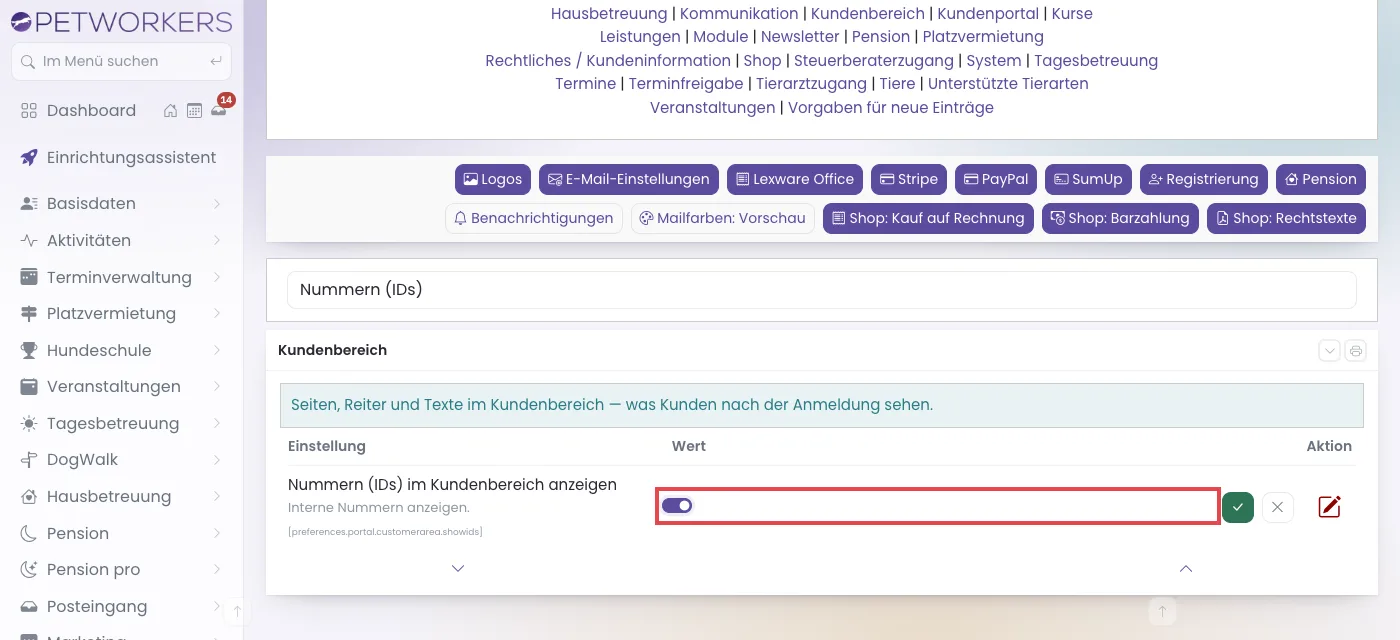Click the sidebar scroll-to-top arrow
1400x640 pixels.
237,610
